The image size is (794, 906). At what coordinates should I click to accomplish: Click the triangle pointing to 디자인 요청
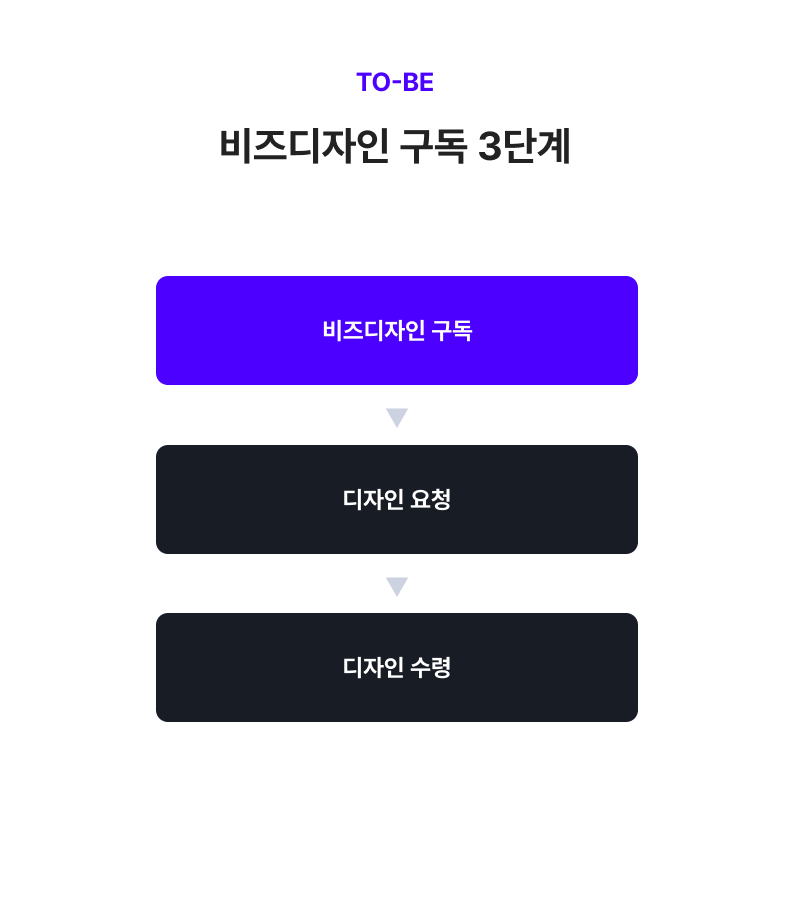point(397,417)
